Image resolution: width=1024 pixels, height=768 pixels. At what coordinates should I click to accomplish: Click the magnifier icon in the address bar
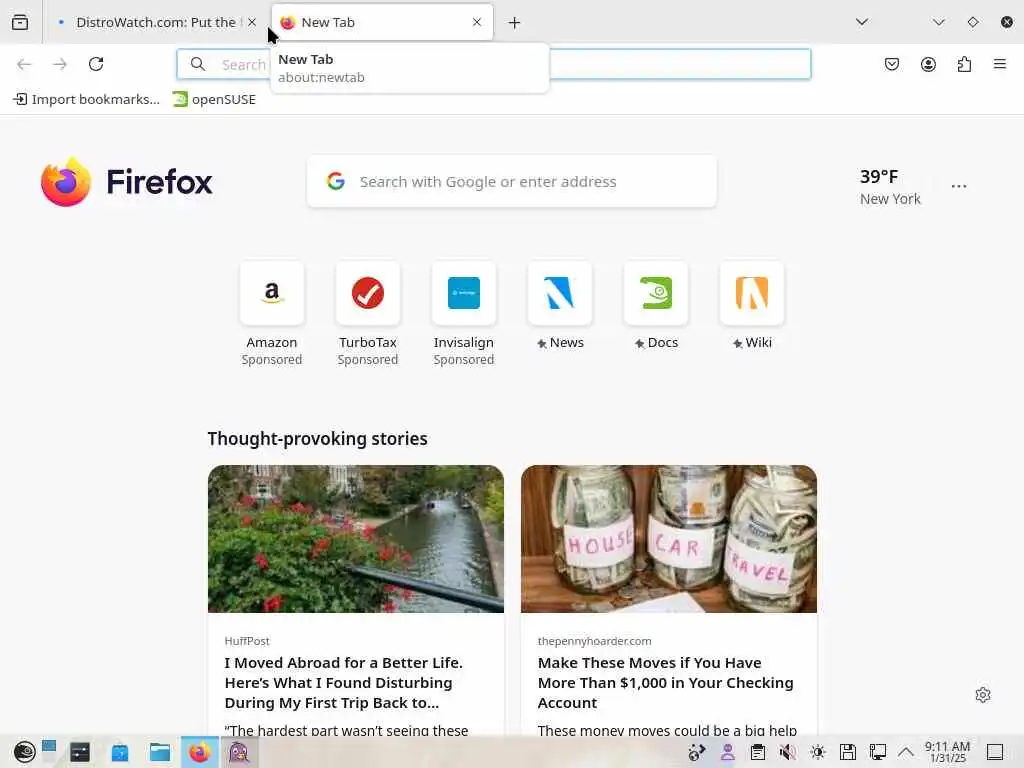pyautogui.click(x=198, y=64)
